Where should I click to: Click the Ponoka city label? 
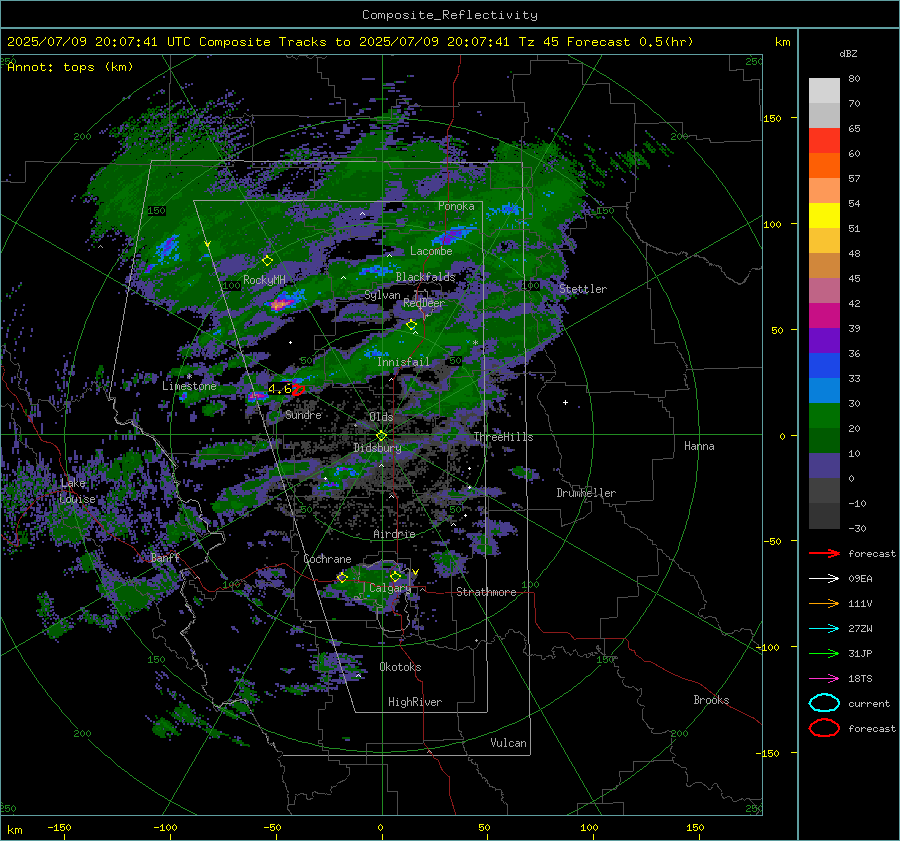[456, 206]
